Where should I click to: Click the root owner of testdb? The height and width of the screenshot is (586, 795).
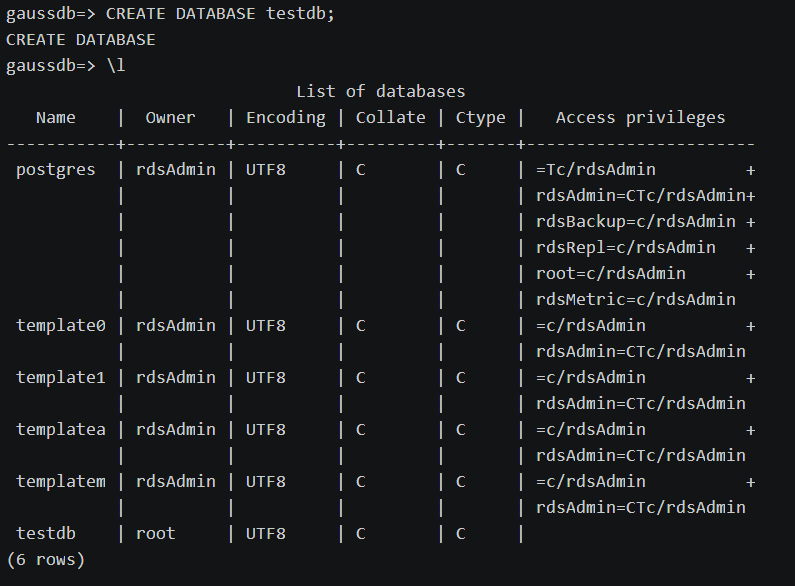coord(155,533)
